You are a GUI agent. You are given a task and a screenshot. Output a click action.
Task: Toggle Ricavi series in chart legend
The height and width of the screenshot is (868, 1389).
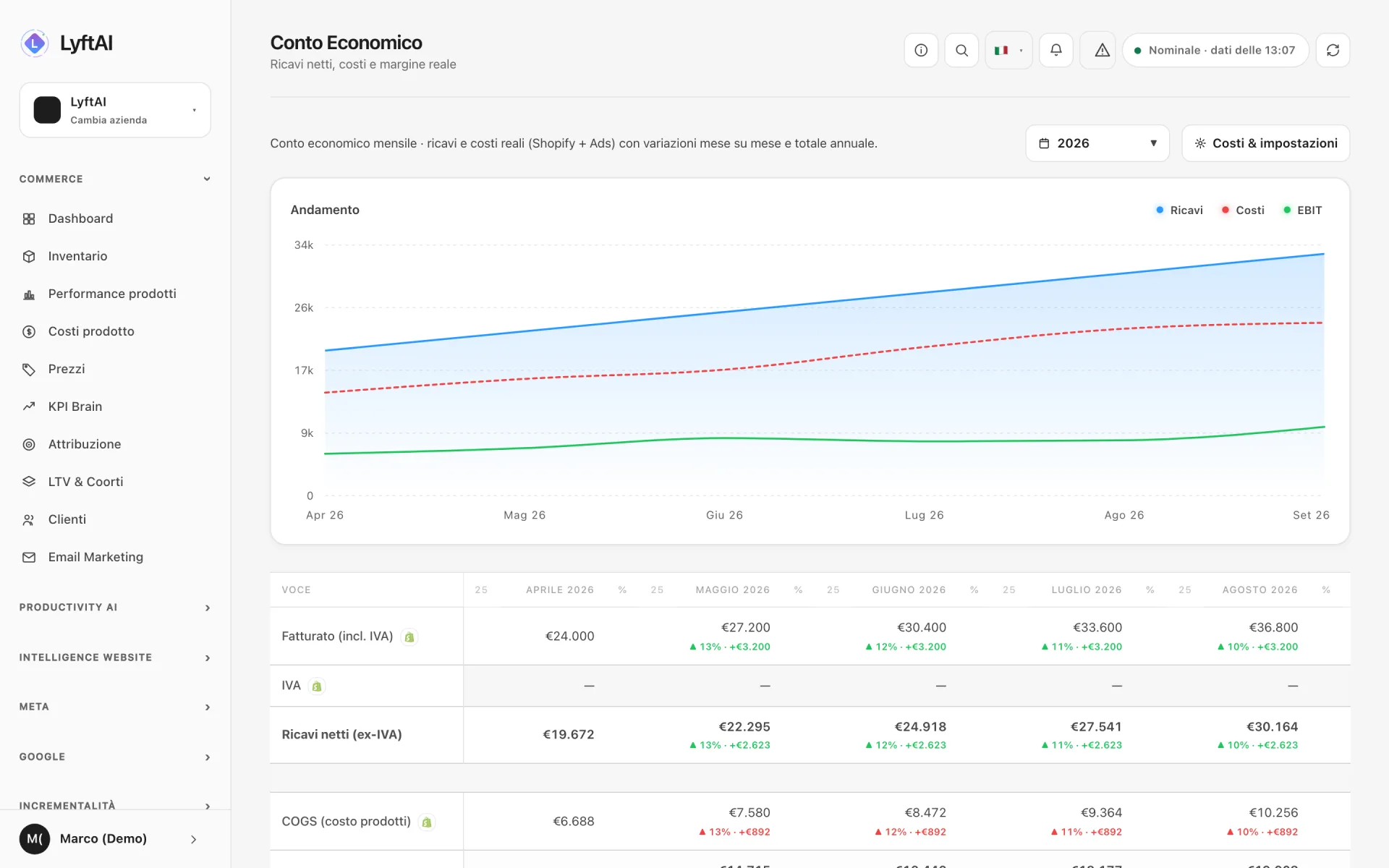[1179, 210]
